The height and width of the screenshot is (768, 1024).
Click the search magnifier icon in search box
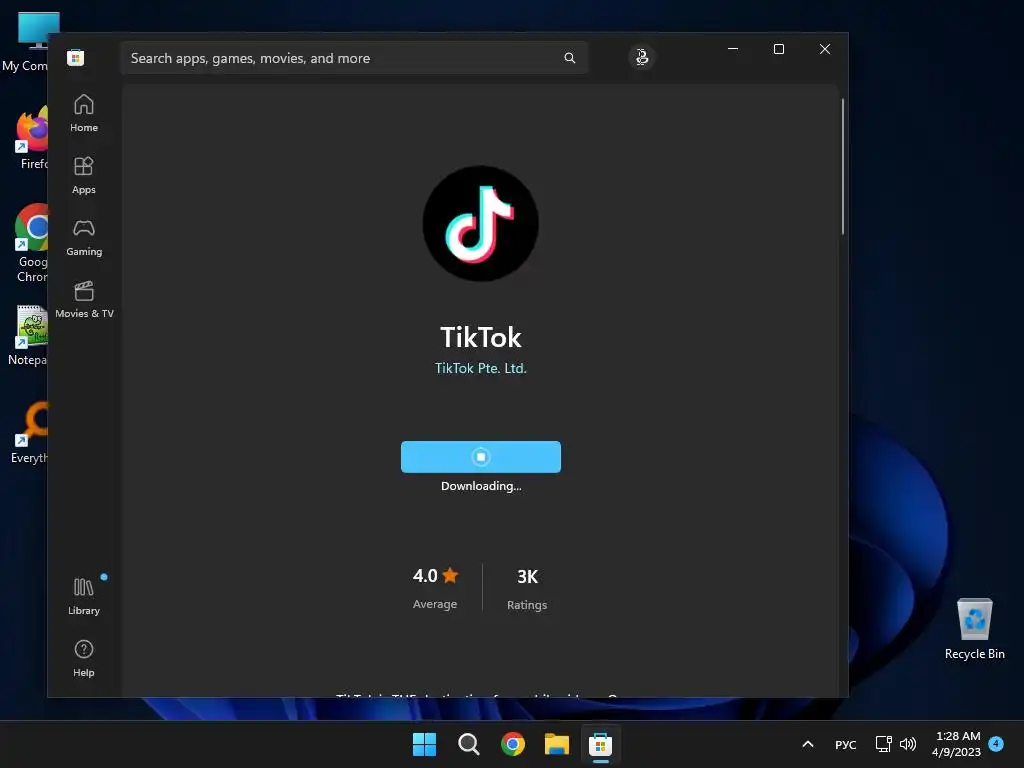pyautogui.click(x=569, y=58)
